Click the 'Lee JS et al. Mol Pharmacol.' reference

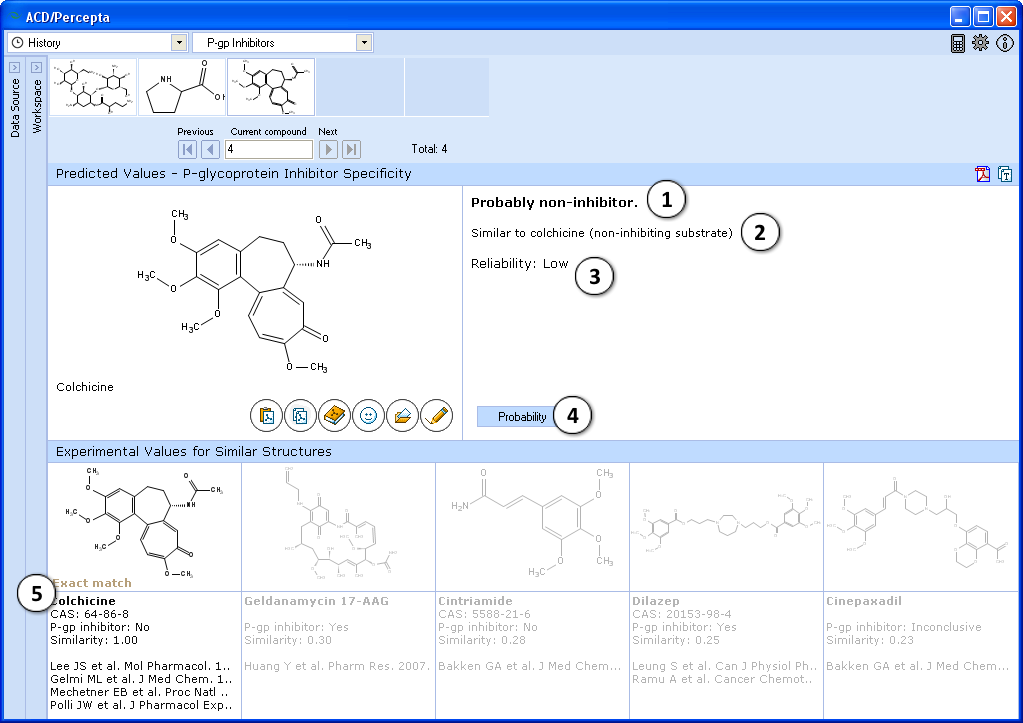[x=140, y=666]
